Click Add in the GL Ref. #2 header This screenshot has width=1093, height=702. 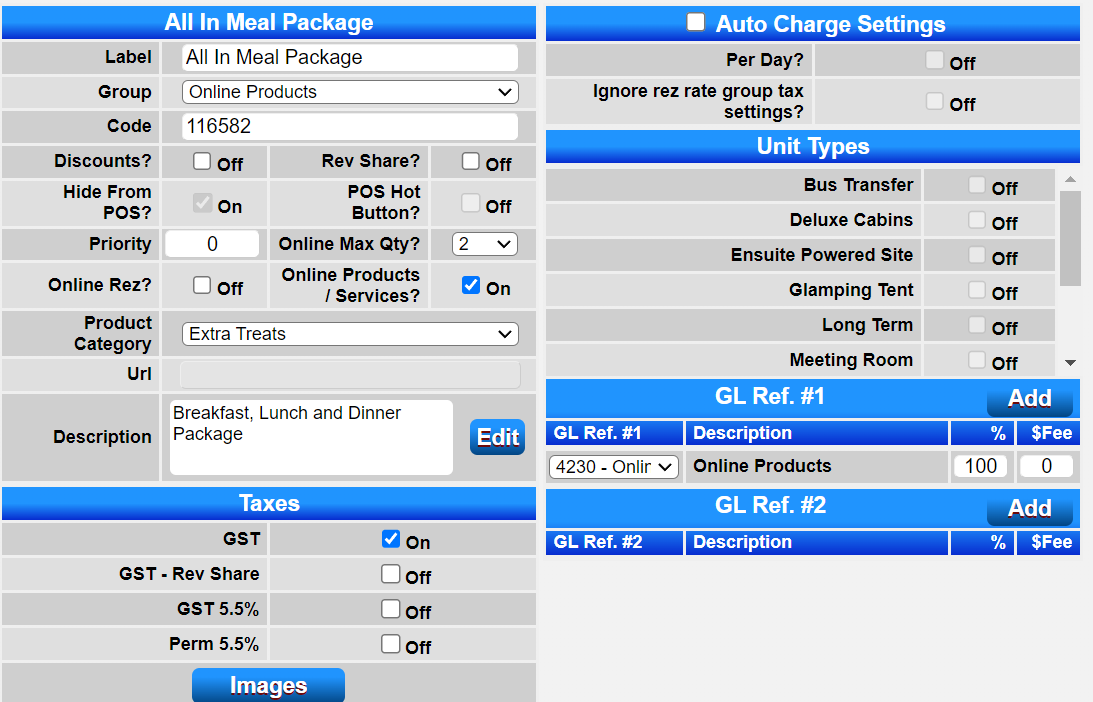(1030, 508)
